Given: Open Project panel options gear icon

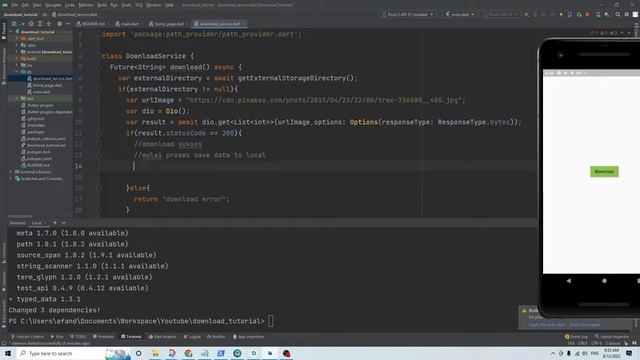Looking at the screenshot, I should 60,24.
